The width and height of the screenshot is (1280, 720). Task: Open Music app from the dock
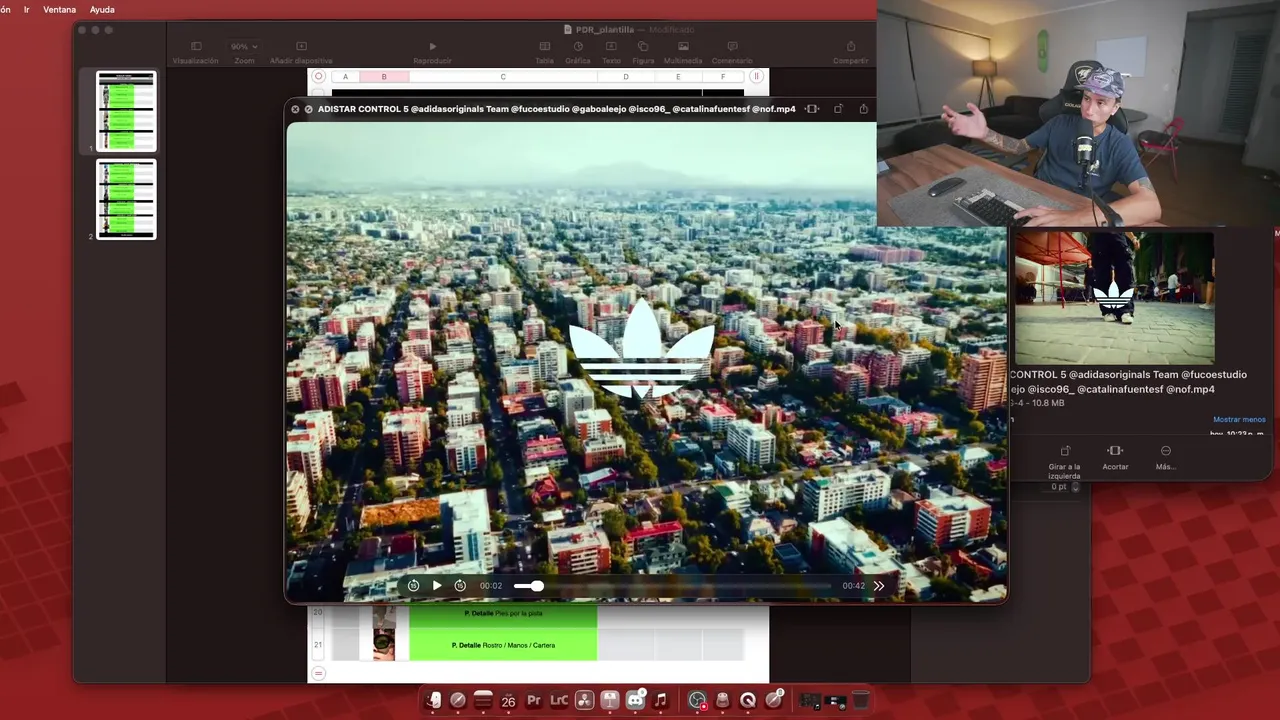660,701
